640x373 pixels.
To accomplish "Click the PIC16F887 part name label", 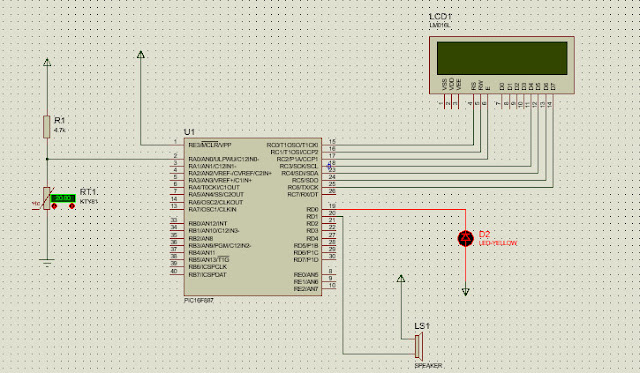I will 199,300.
